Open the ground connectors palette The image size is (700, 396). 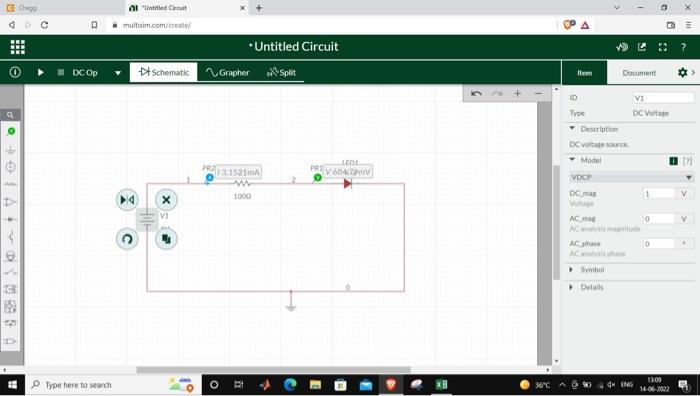tap(10, 149)
